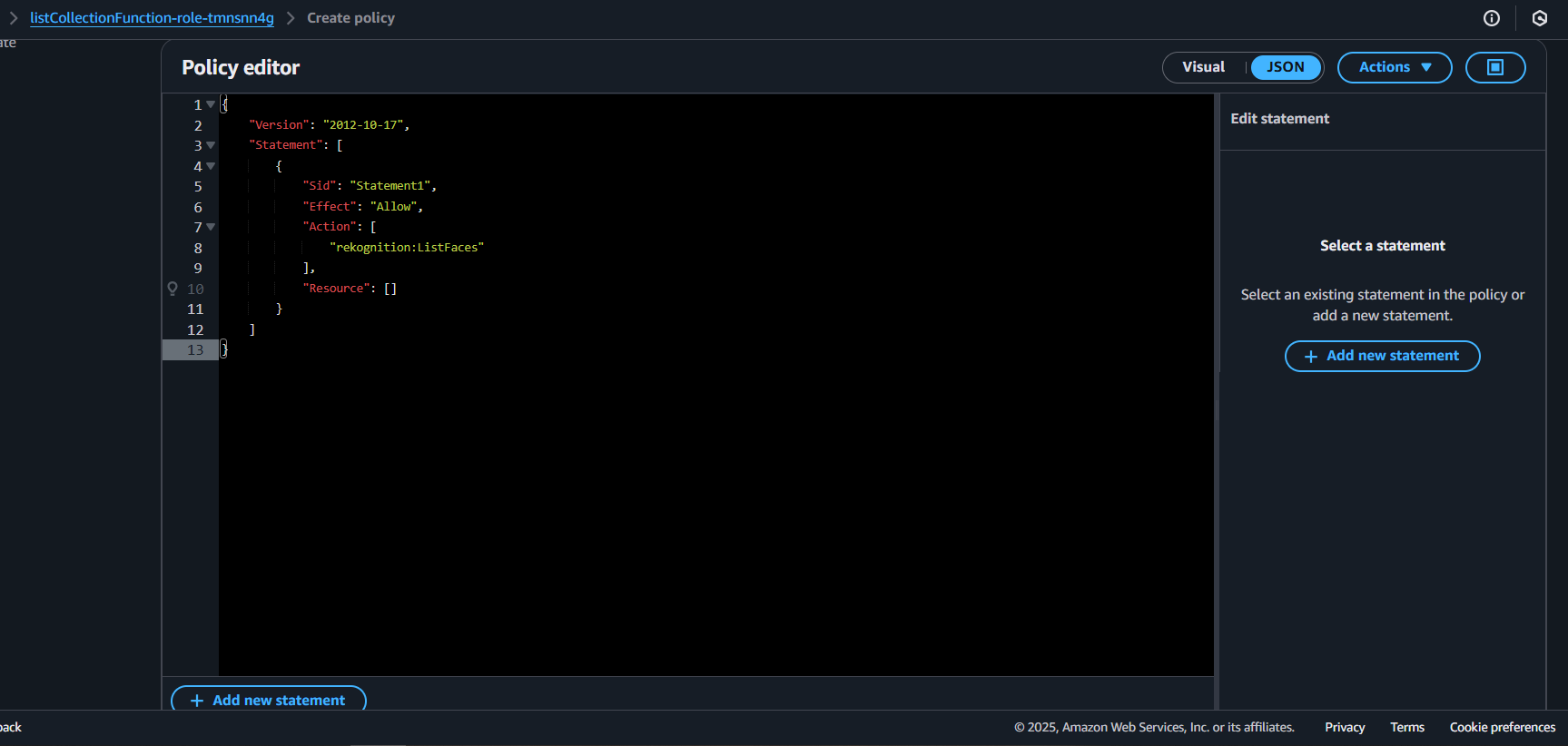Image resolution: width=1568 pixels, height=746 pixels.
Task: Select line number 13 in the gutter
Action: [x=195, y=349]
